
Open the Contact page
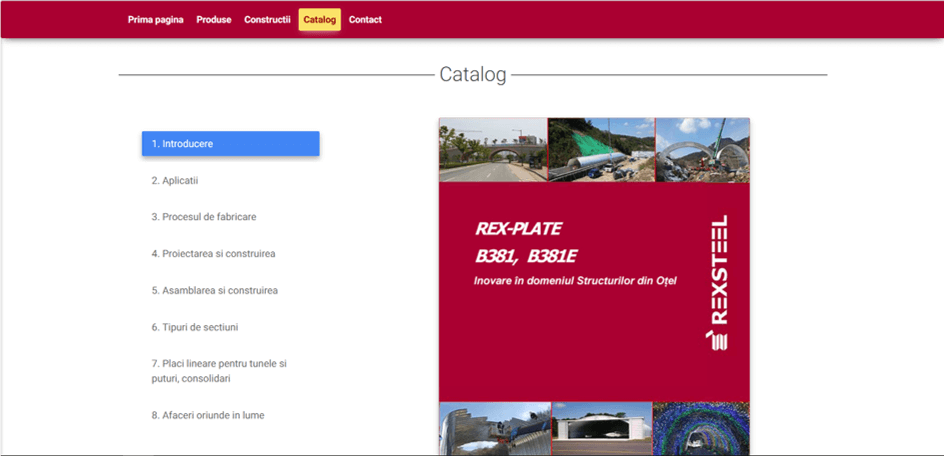tap(365, 20)
